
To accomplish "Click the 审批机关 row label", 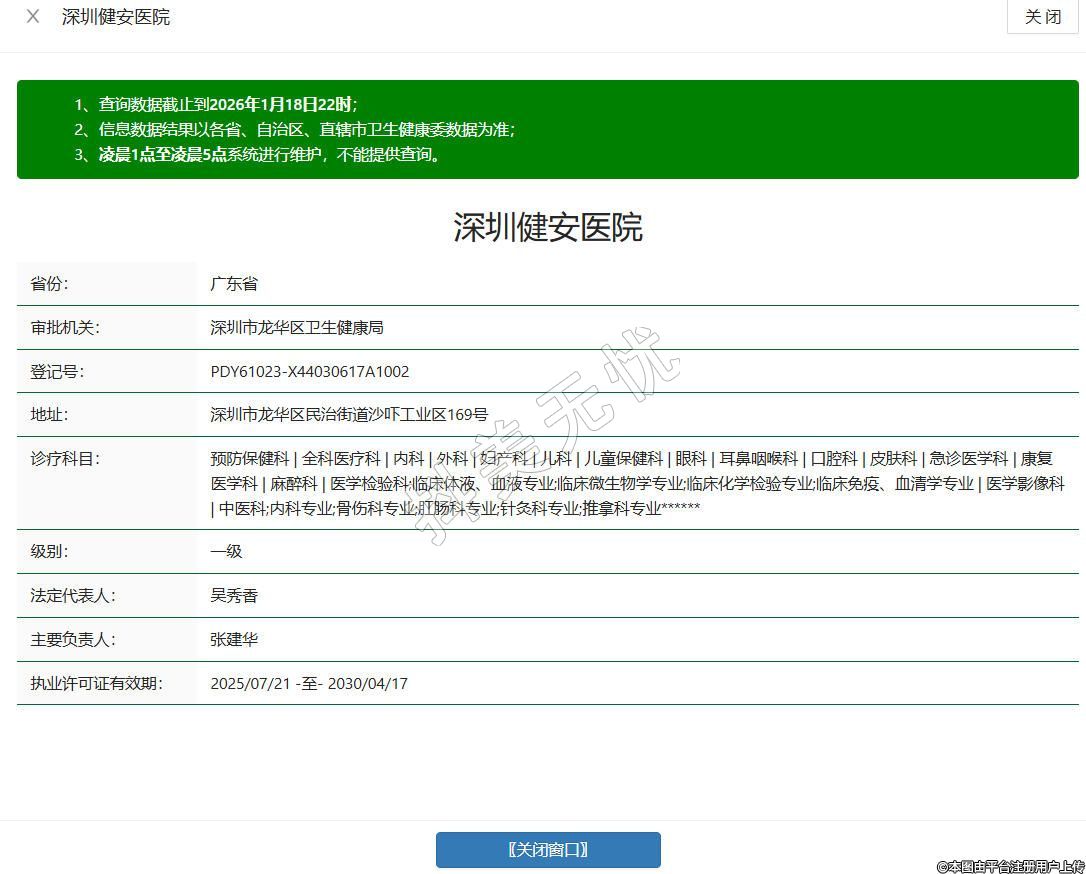I will [65, 328].
